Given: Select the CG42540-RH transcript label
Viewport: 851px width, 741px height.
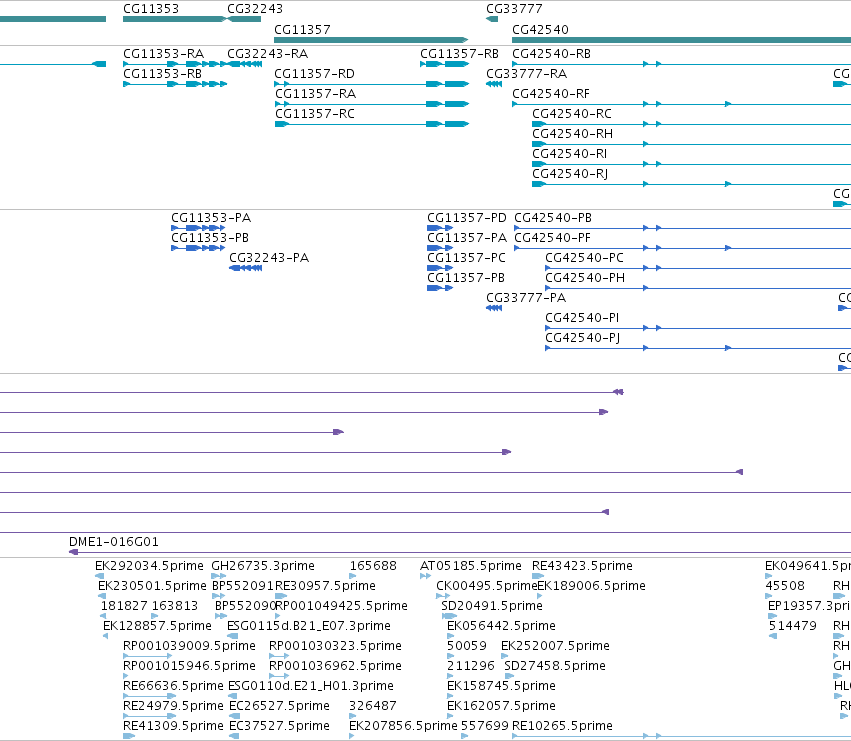Looking at the screenshot, I should (x=572, y=134).
